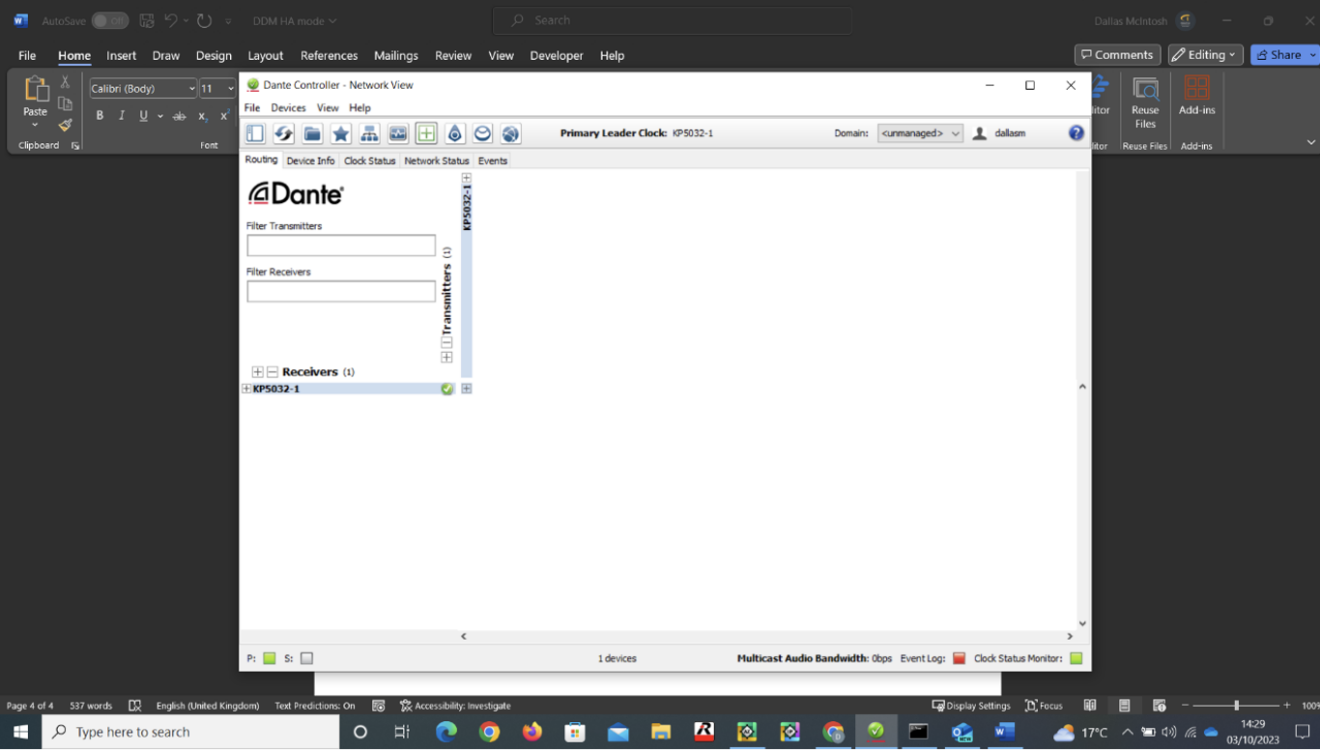Click the green checkmark beside KP5032-1
The width and height of the screenshot is (1320, 752).
pos(447,388)
